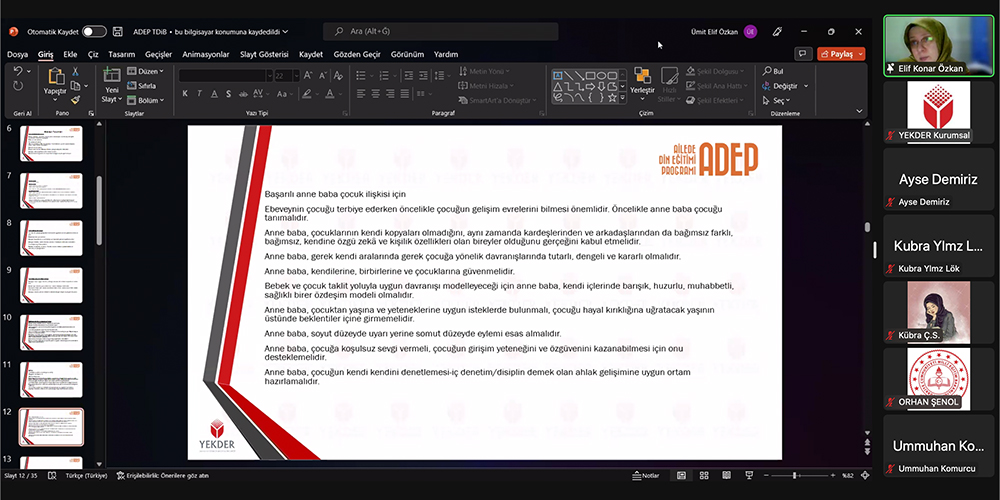Open the Geçişler tab
This screenshot has height=500, width=1000.
(x=158, y=54)
